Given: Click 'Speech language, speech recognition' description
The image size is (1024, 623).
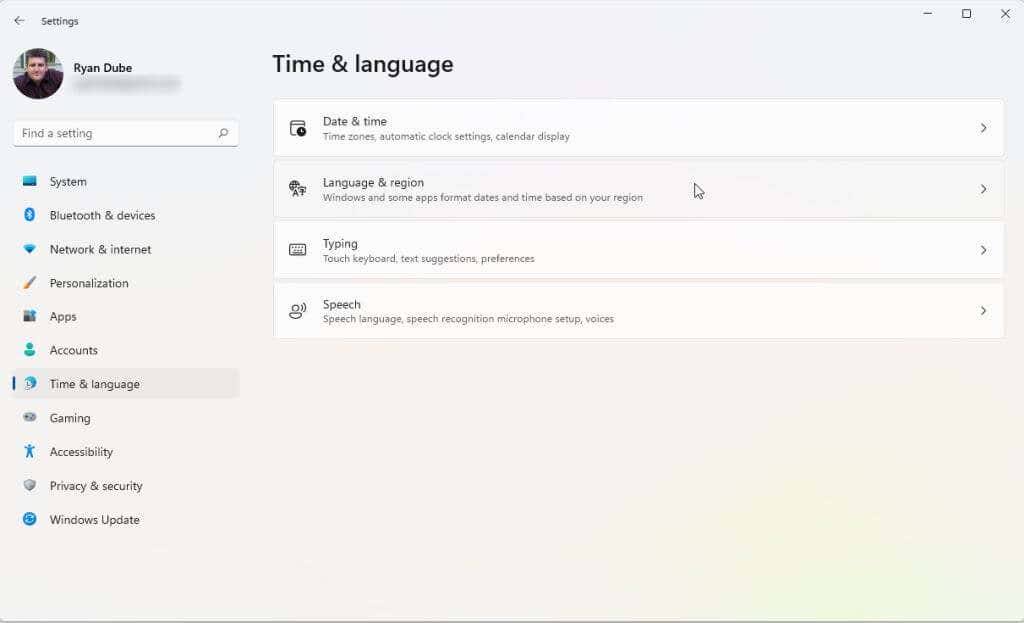Looking at the screenshot, I should click(x=468, y=319).
